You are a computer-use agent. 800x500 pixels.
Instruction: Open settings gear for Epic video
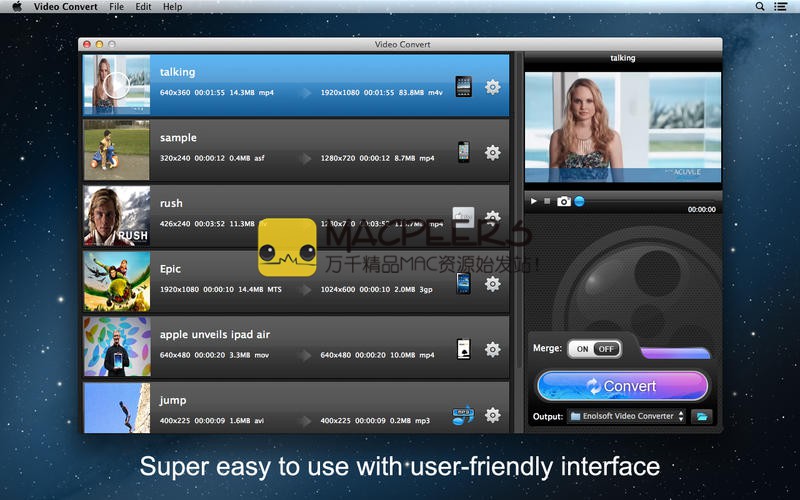coord(492,284)
